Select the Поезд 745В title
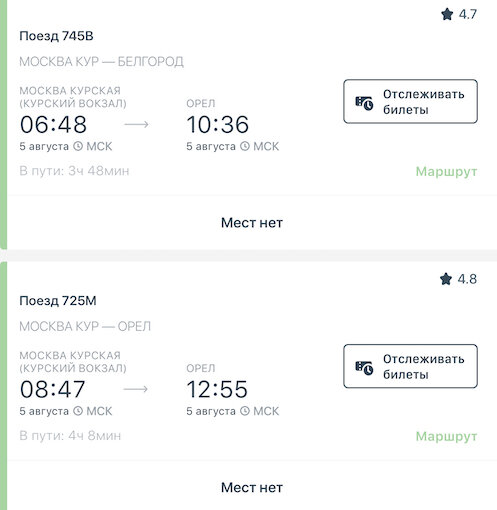This screenshot has width=497, height=510. (56, 36)
